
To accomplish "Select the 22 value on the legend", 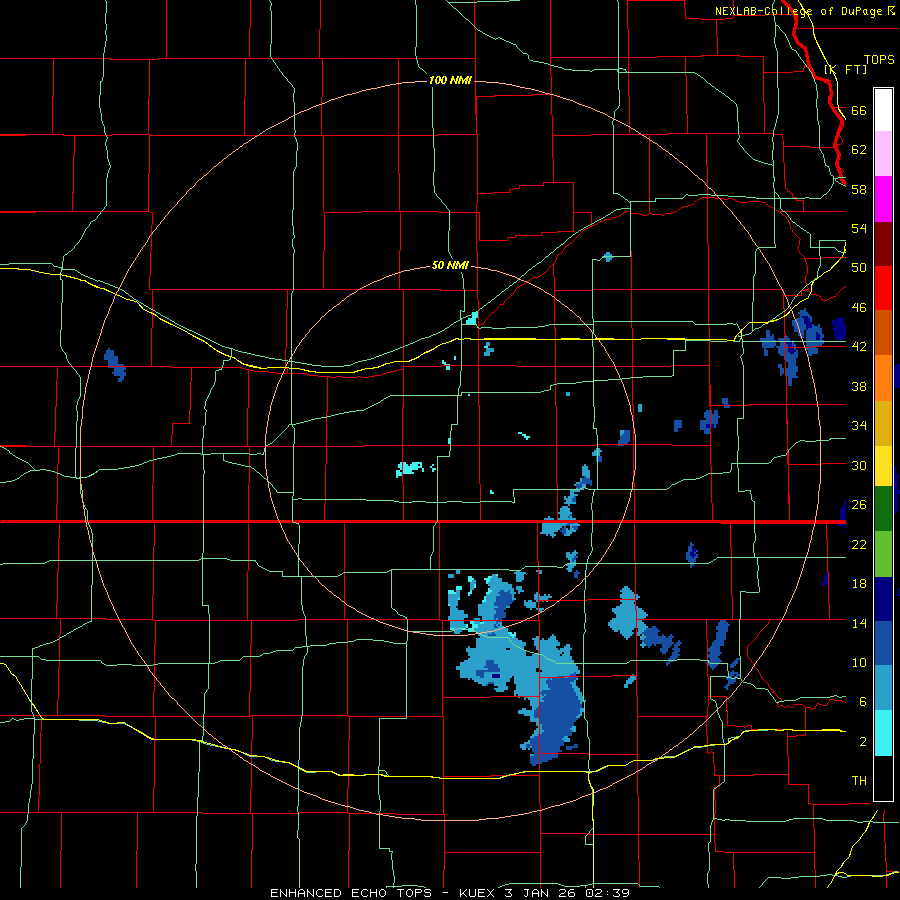I will click(x=859, y=544).
